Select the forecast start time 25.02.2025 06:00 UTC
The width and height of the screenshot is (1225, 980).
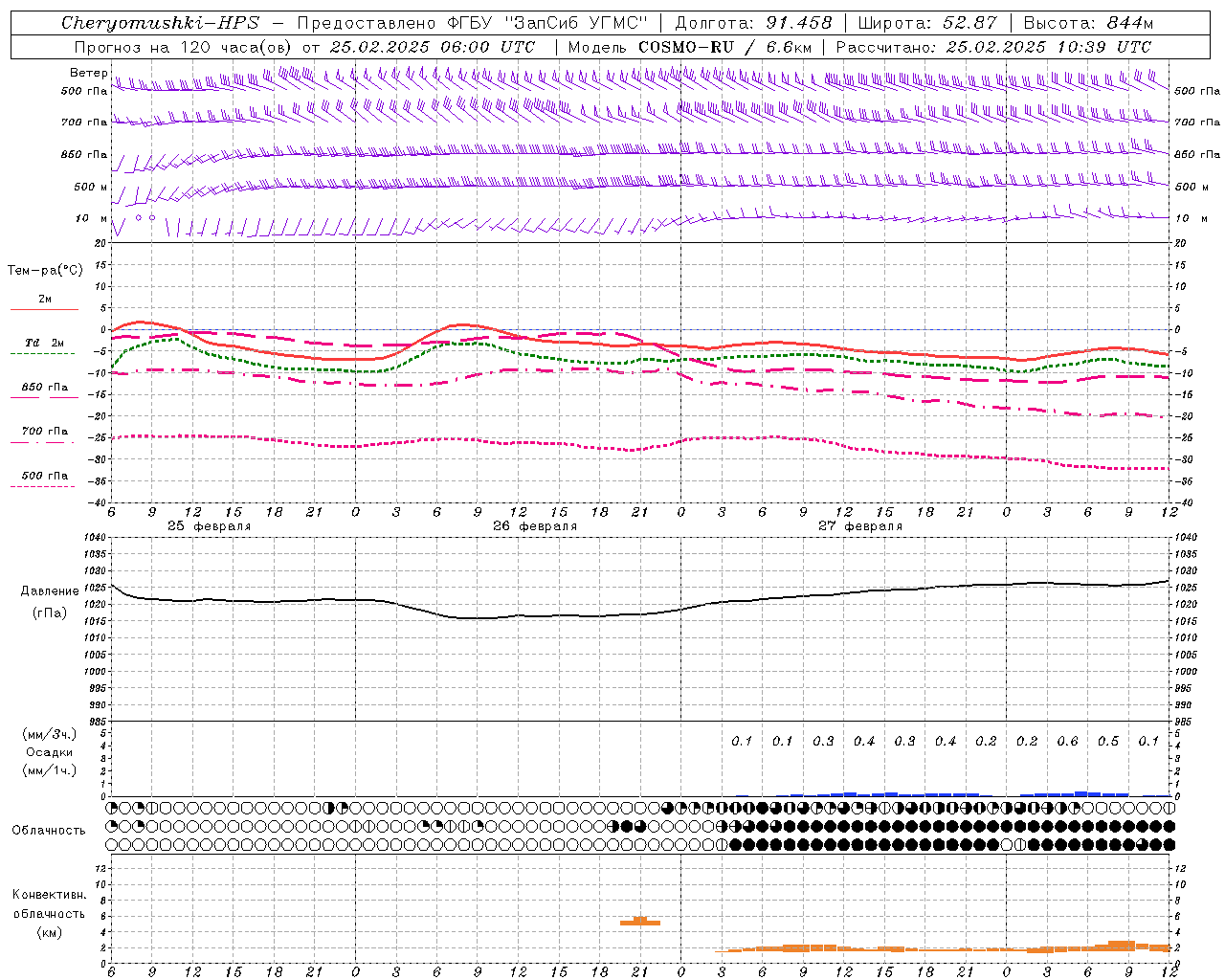click(433, 47)
